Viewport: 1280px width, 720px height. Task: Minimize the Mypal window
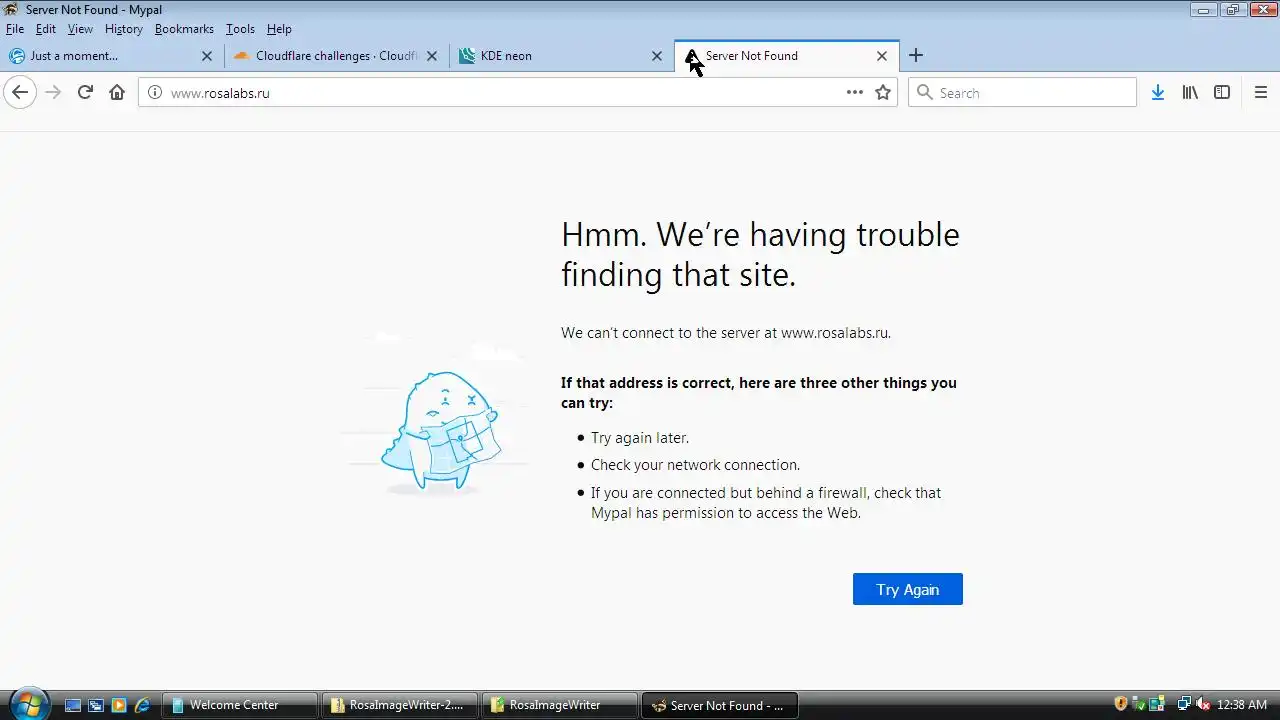[x=1203, y=9]
